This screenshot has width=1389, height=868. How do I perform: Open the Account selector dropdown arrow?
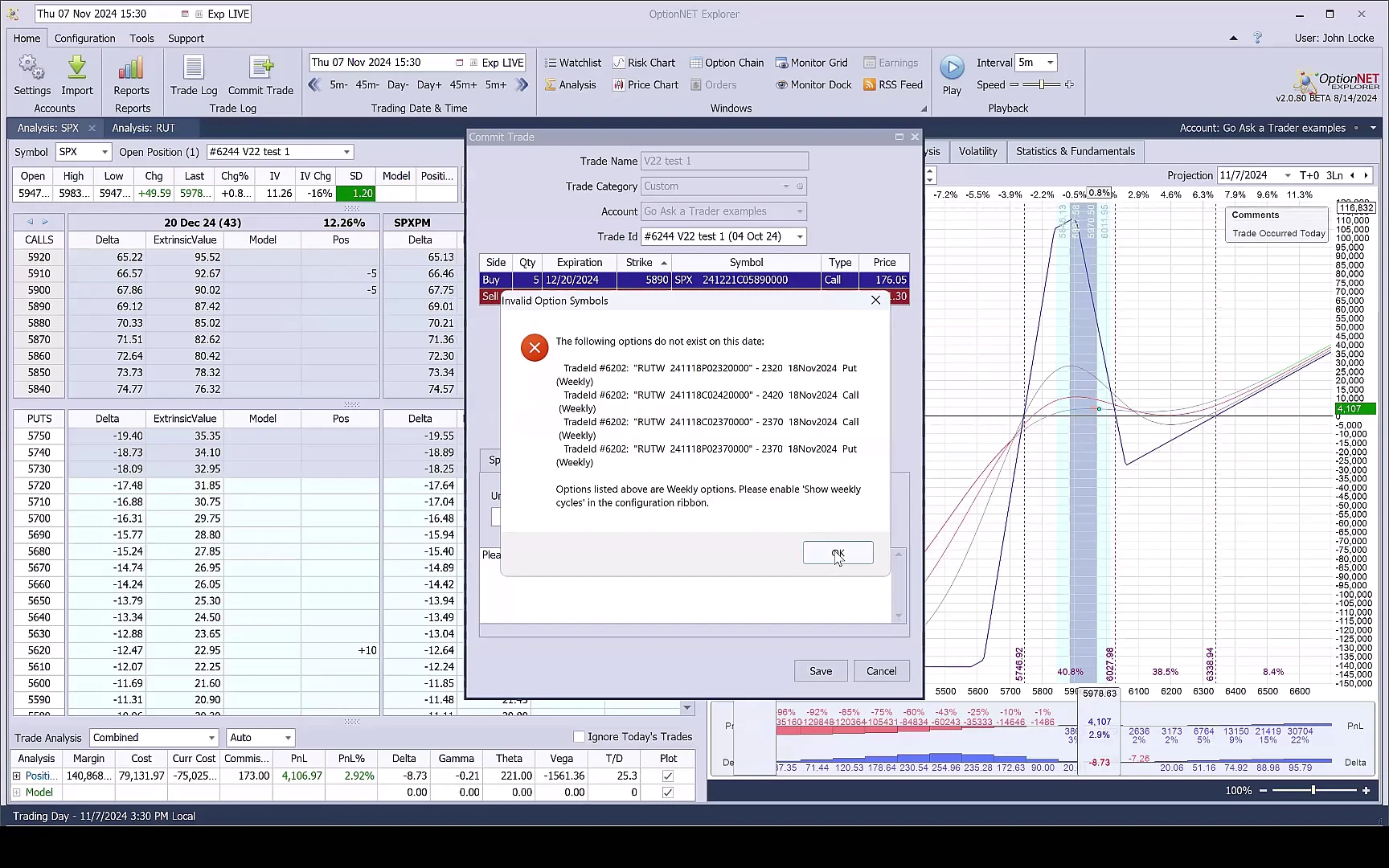[1373, 128]
